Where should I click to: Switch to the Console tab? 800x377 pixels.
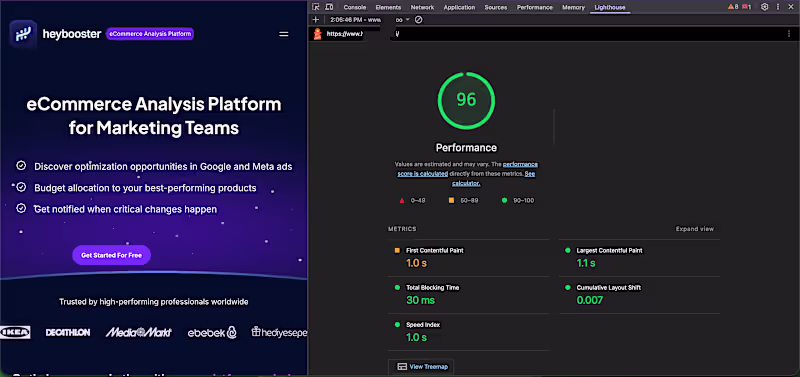coord(355,7)
